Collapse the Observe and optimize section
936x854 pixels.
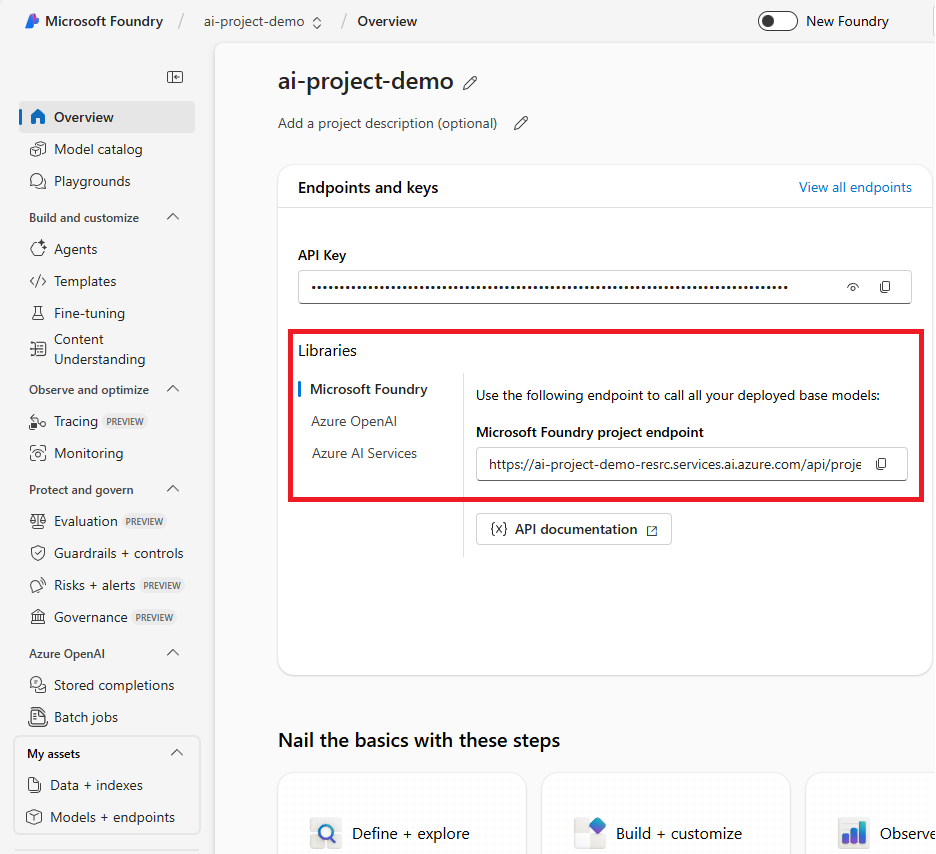173,389
